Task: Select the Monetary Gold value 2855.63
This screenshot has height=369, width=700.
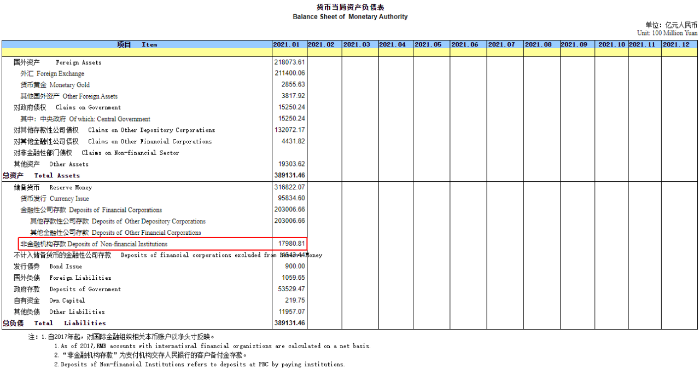Action: pos(293,85)
